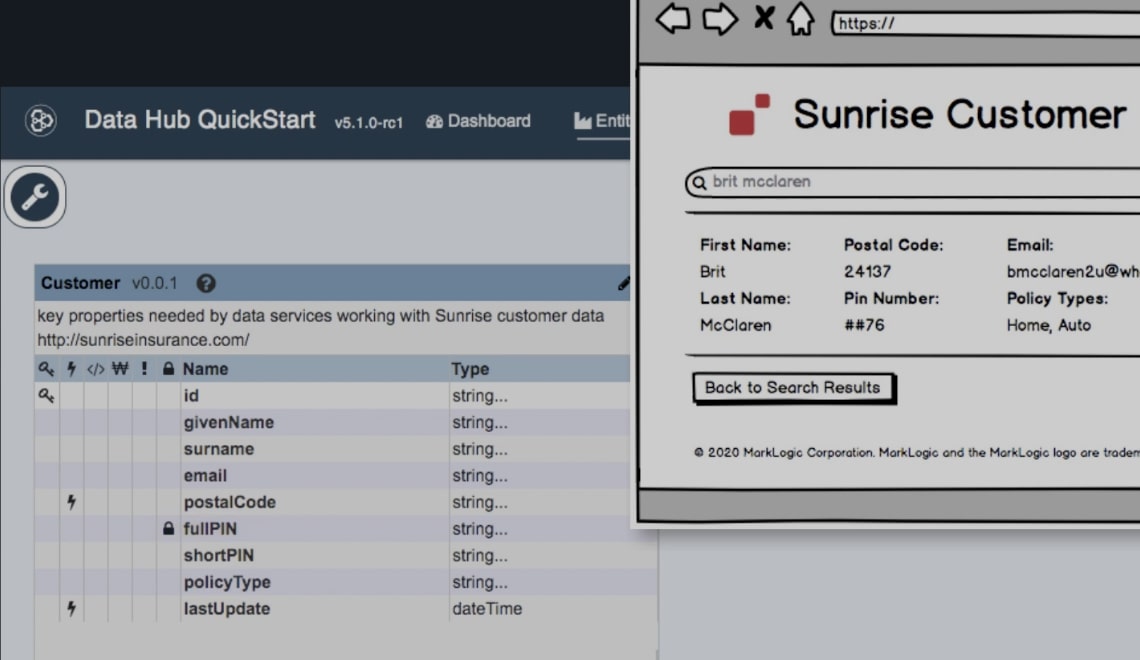The image size is (1140, 660).
Task: Open the Dashboard tab
Action: point(478,121)
